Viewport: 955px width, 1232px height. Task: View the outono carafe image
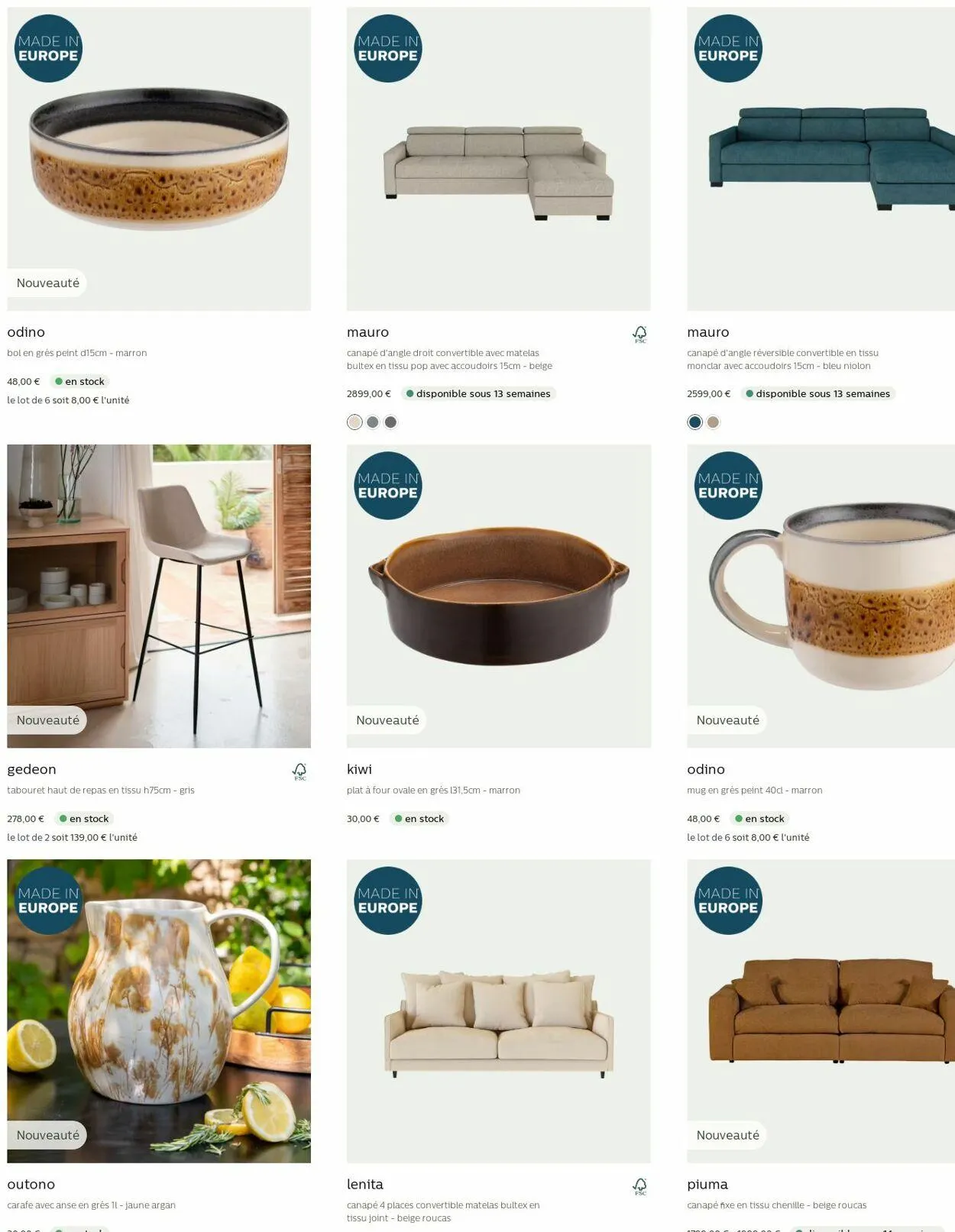coord(159,1010)
